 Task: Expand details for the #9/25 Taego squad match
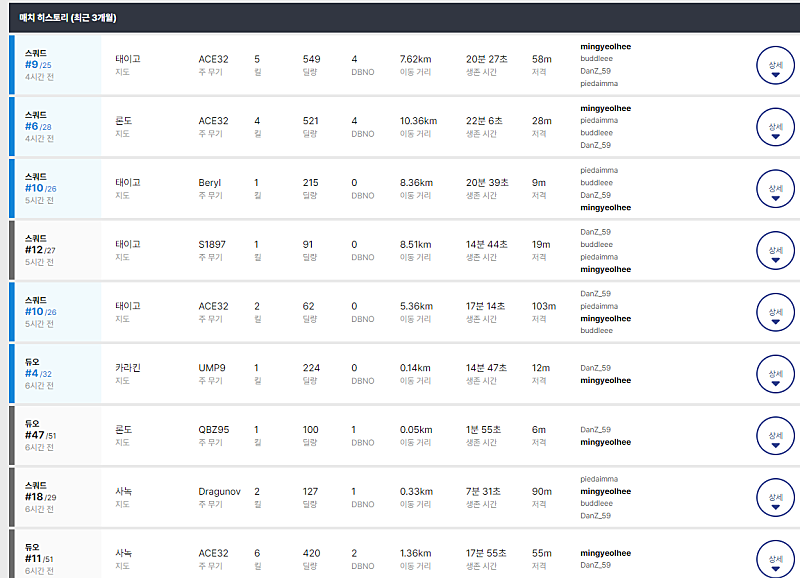coord(774,65)
